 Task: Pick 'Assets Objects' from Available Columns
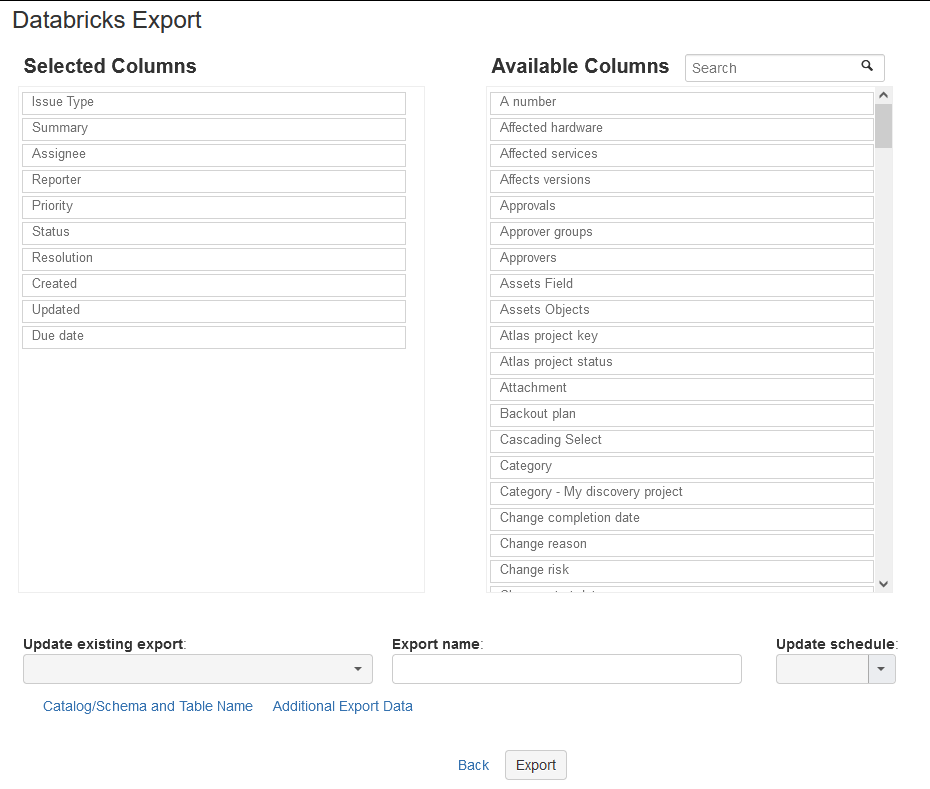tap(682, 311)
